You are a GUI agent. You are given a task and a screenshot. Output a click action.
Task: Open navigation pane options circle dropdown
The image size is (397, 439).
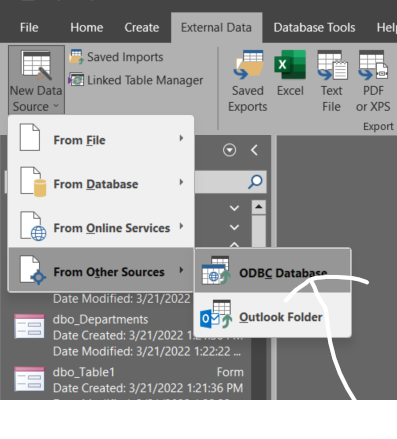click(229, 150)
